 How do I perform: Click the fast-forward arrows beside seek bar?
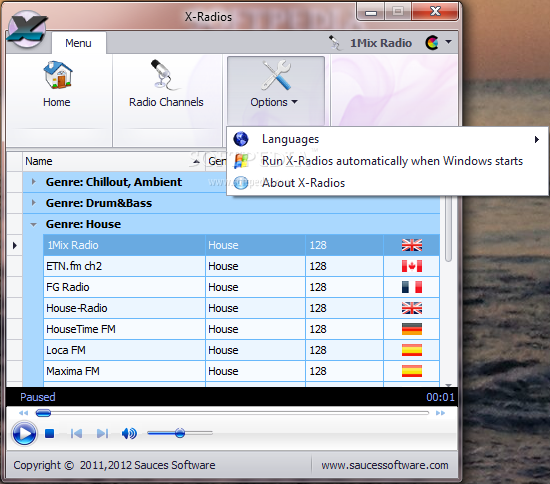pos(441,413)
